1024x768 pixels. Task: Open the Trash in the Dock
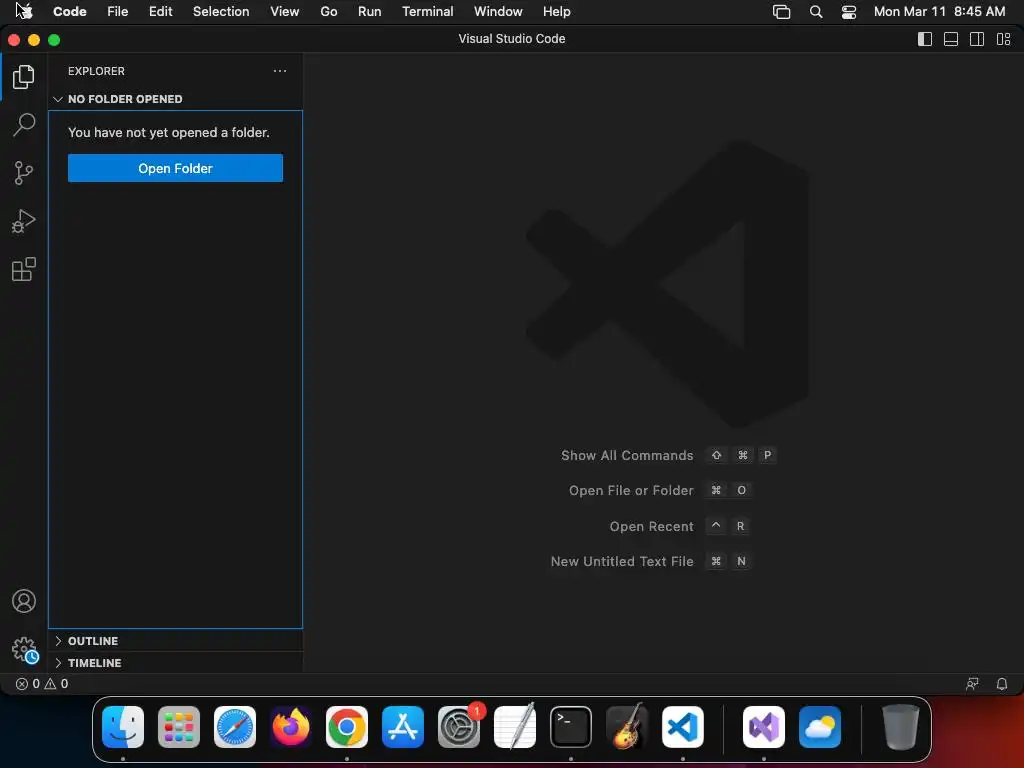[x=901, y=727]
